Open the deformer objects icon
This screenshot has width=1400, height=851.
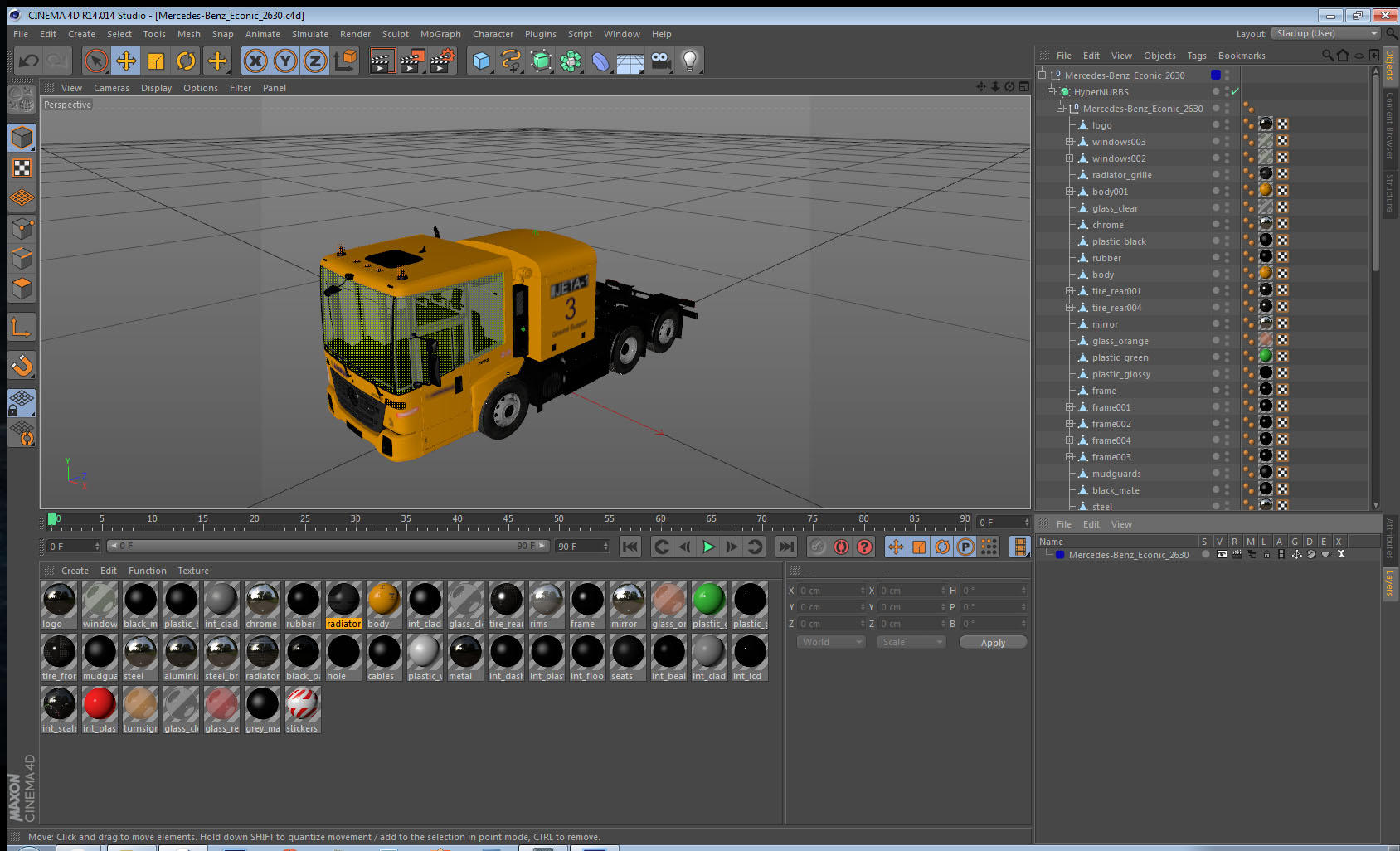(600, 61)
